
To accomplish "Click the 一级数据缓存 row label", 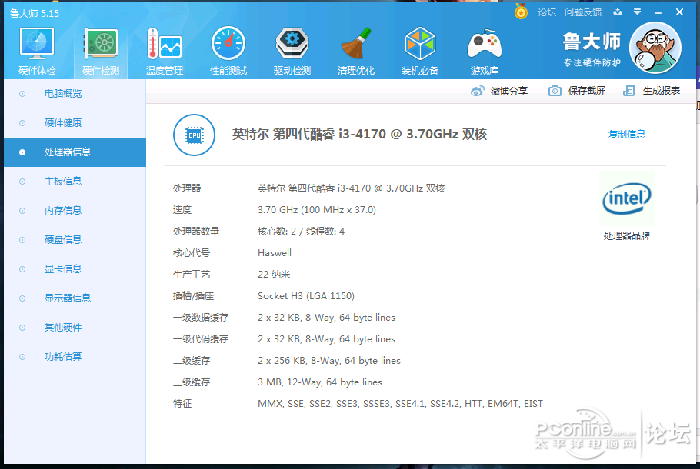I will pyautogui.click(x=200, y=318).
